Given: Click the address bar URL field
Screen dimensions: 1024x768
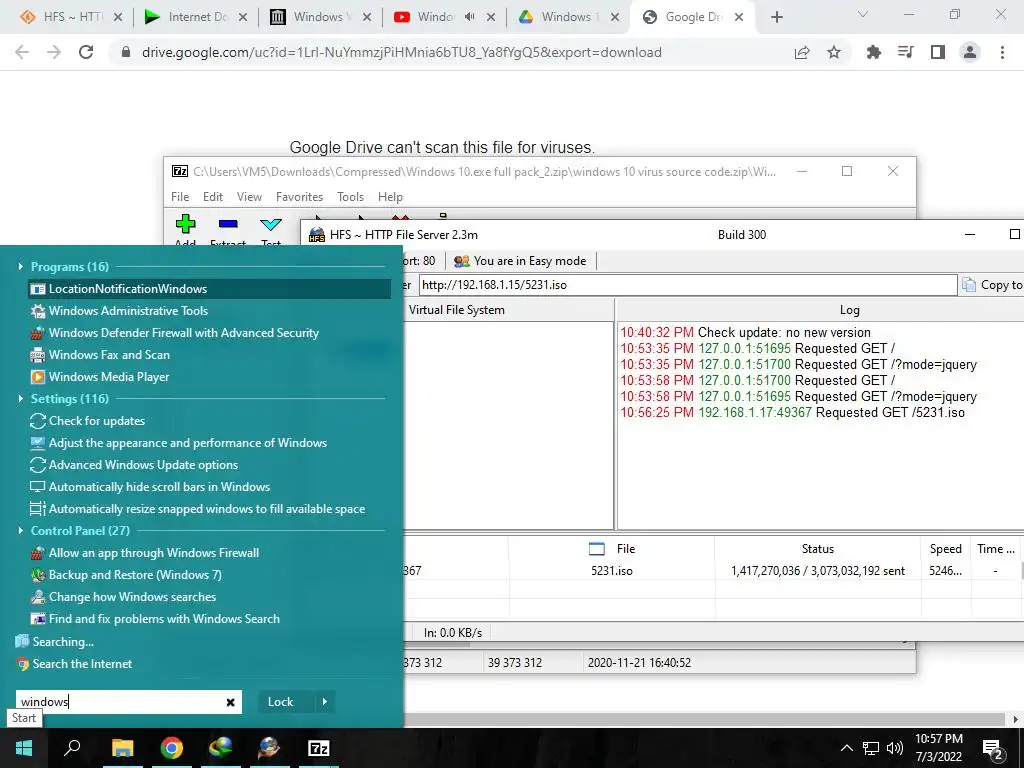Looking at the screenshot, I should 402,52.
